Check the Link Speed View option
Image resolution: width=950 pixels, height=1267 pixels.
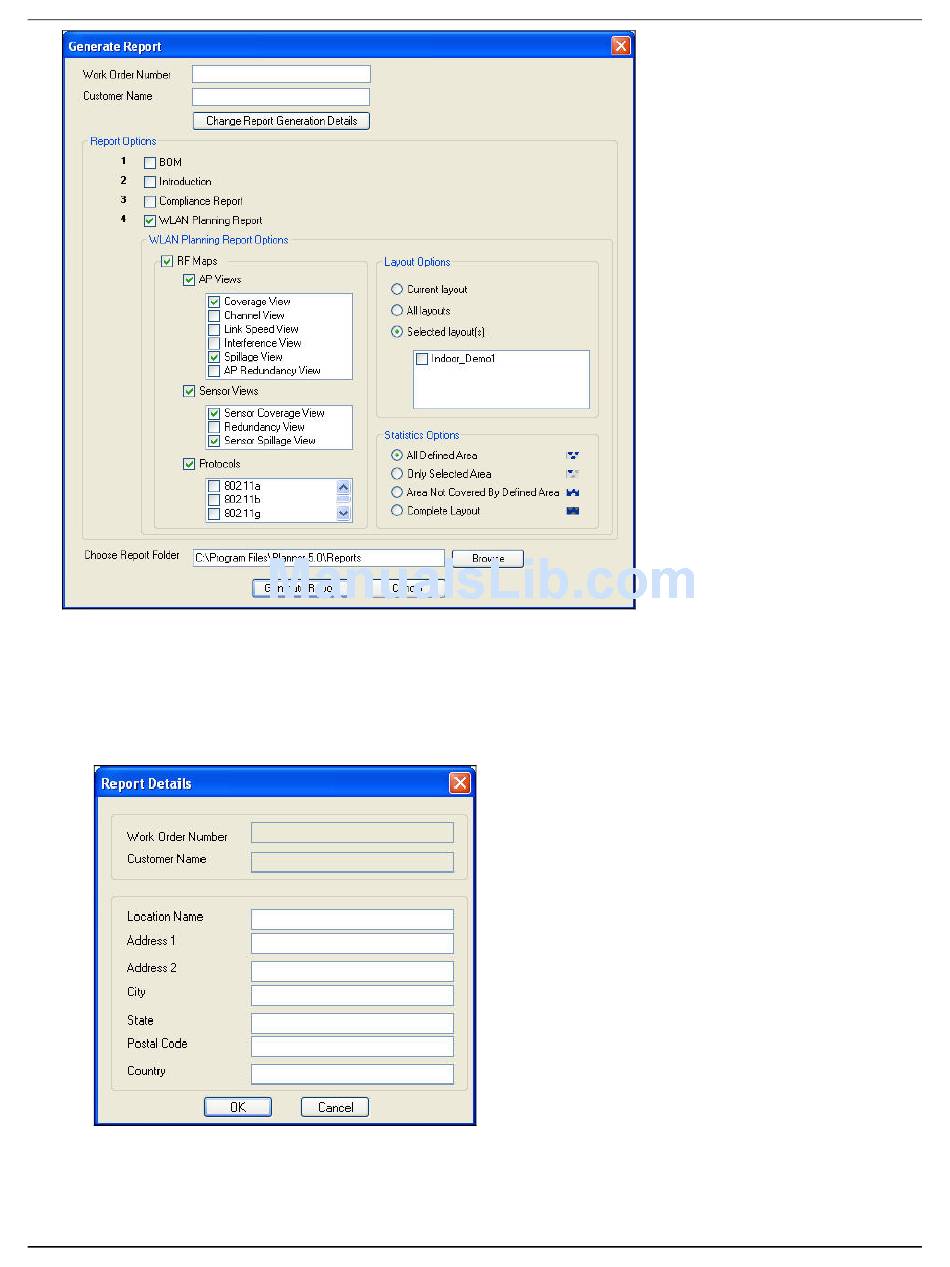pos(214,329)
